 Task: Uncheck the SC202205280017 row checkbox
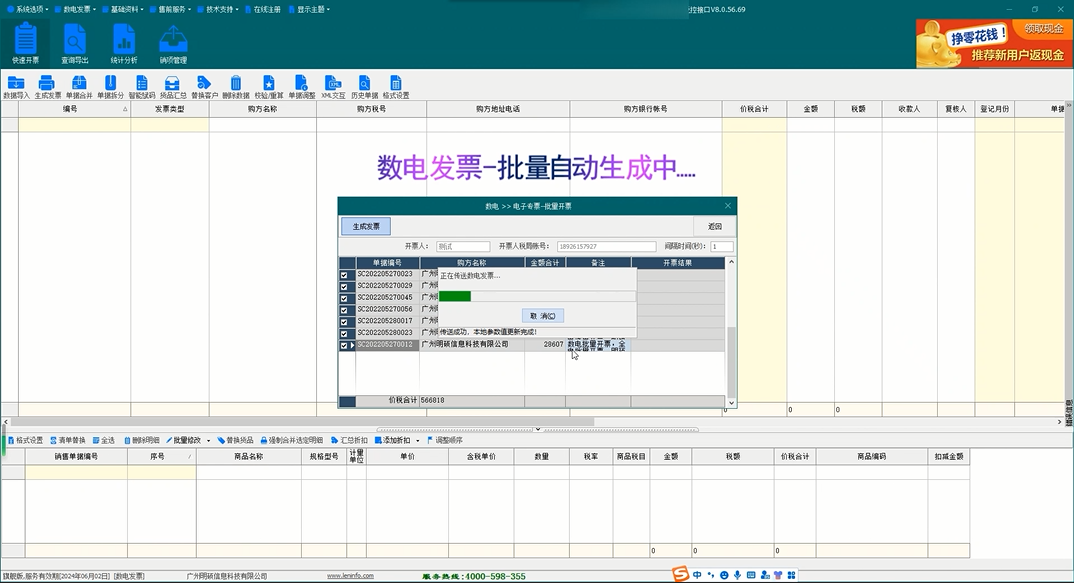[x=344, y=322]
